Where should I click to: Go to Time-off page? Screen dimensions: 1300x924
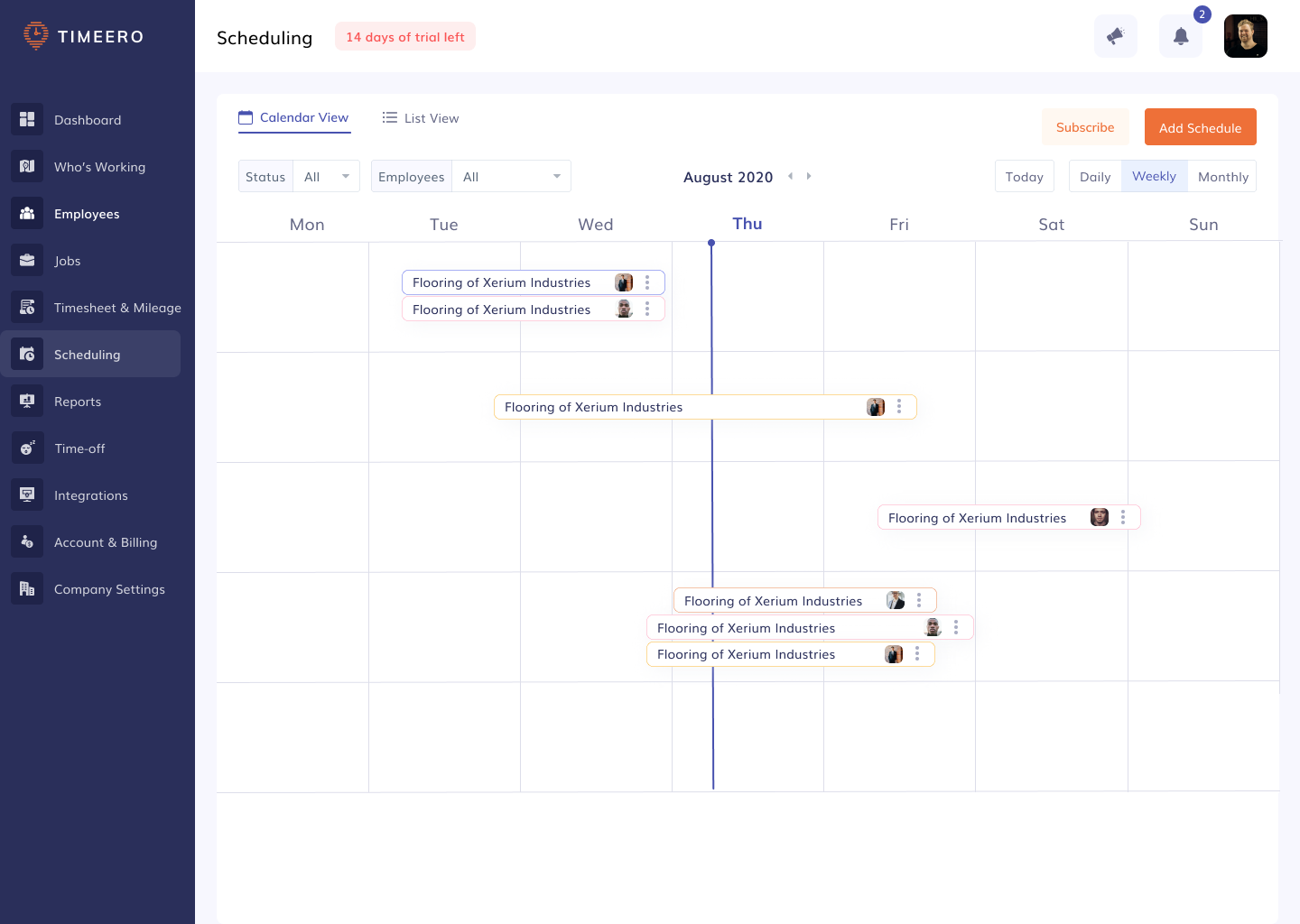(x=79, y=448)
